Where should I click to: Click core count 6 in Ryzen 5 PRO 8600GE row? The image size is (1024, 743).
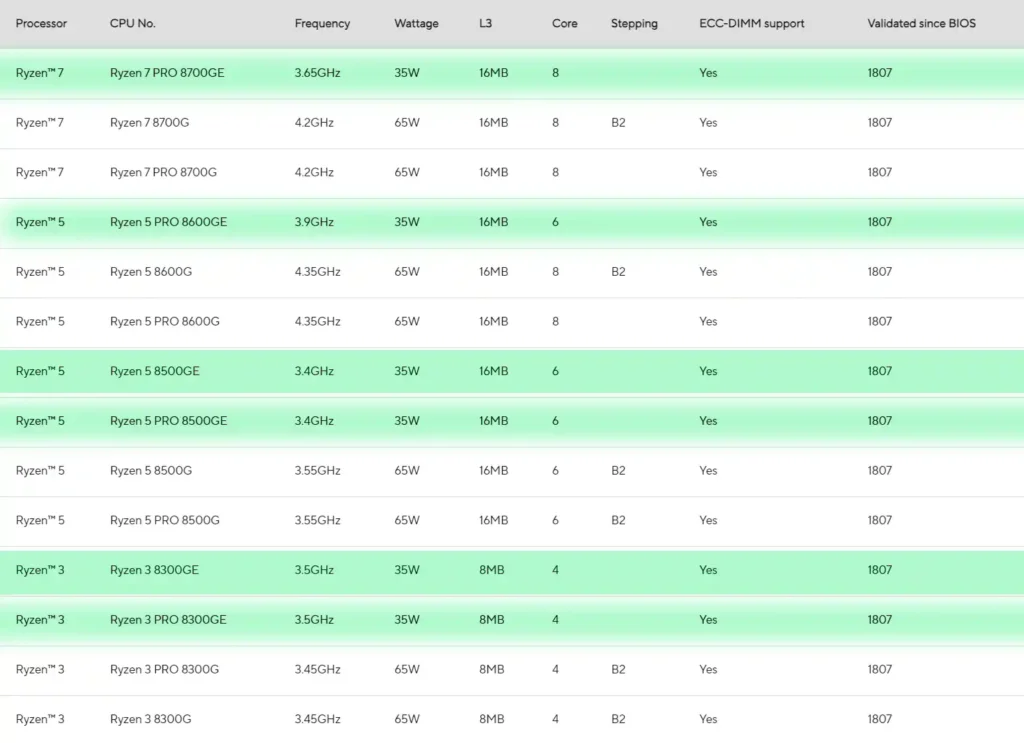pos(555,222)
